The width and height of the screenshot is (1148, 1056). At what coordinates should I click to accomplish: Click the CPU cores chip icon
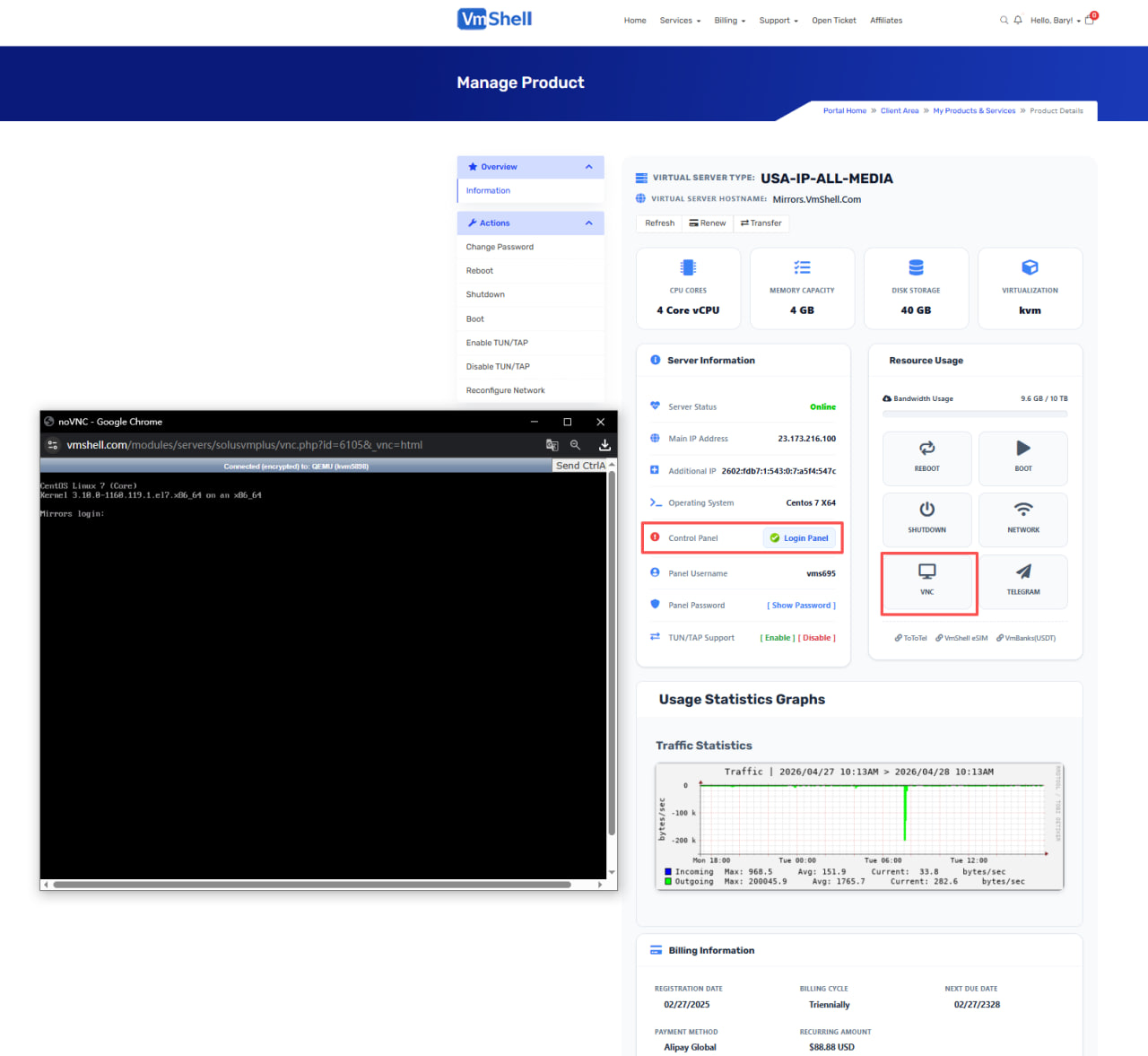click(688, 267)
